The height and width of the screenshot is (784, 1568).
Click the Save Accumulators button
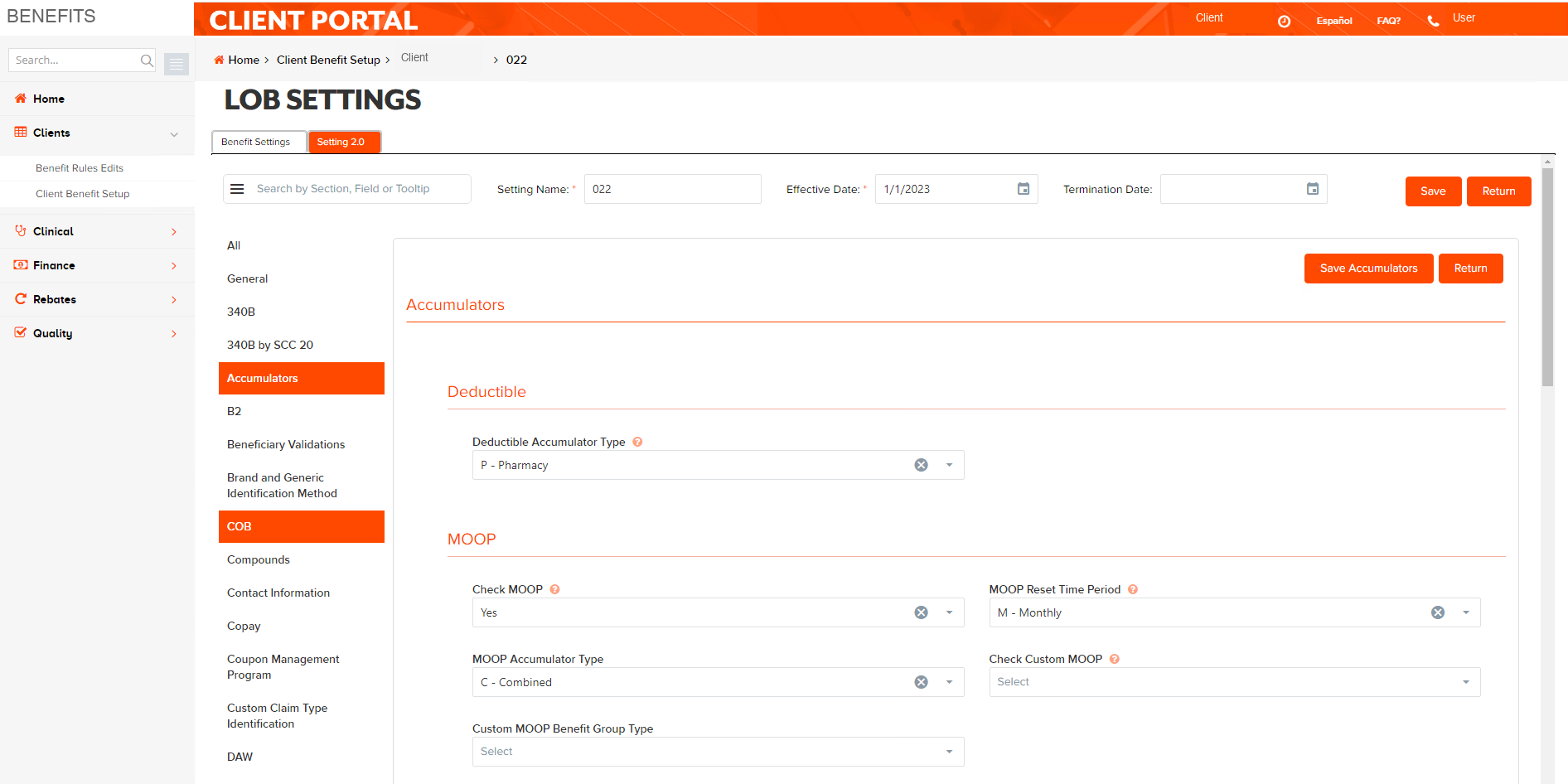[1368, 269]
